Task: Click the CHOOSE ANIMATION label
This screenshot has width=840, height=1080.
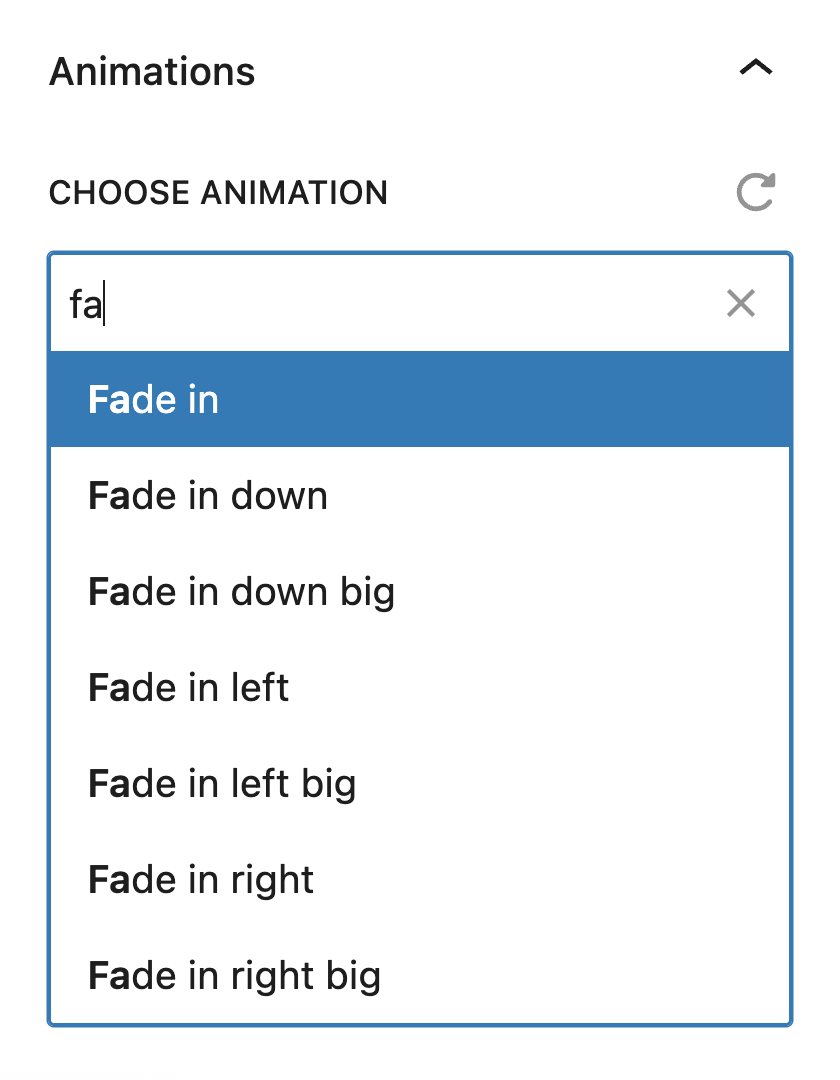Action: [218, 192]
